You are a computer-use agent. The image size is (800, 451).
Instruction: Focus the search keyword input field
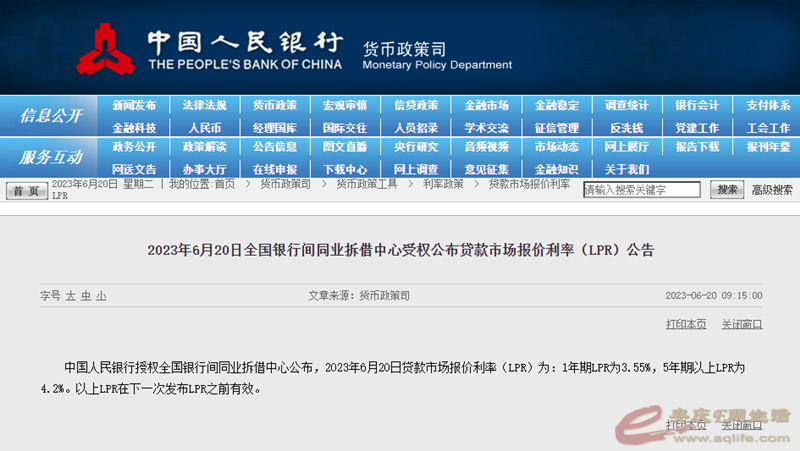coord(641,190)
